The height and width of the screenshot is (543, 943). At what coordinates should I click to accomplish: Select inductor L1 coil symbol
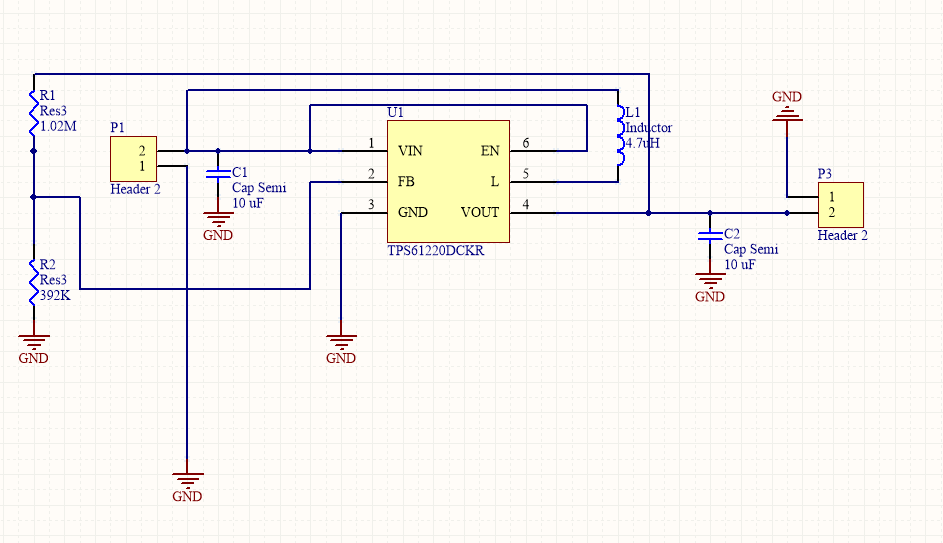[x=619, y=135]
